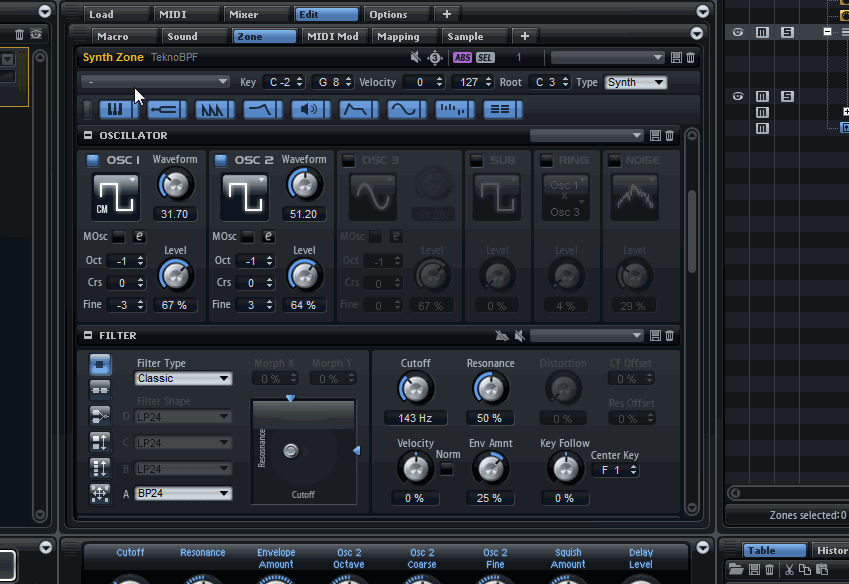Enable the SUB oscillator
Screen dimensions: 849x584
click(x=476, y=160)
